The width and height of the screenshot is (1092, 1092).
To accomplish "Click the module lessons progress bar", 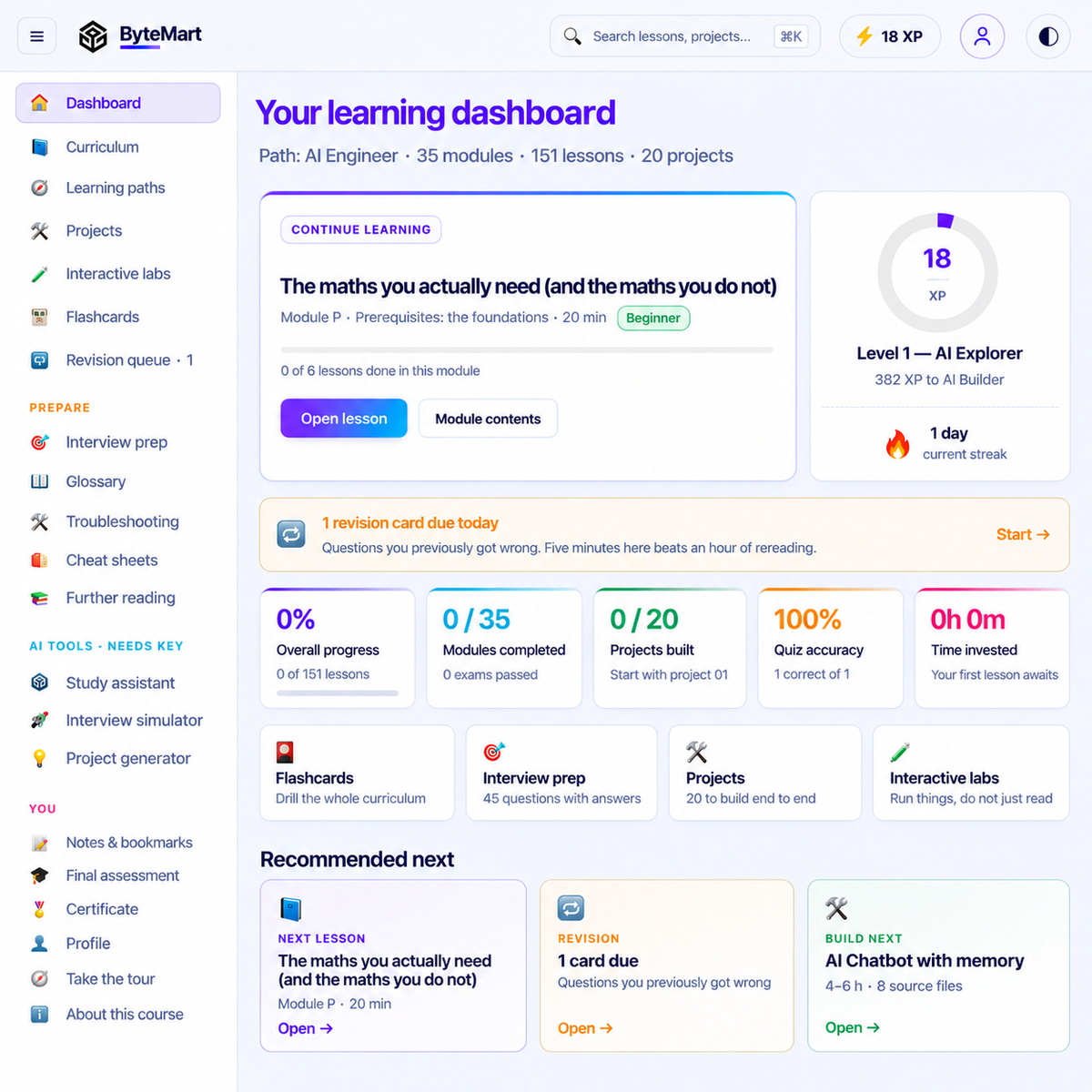I will tap(527, 349).
